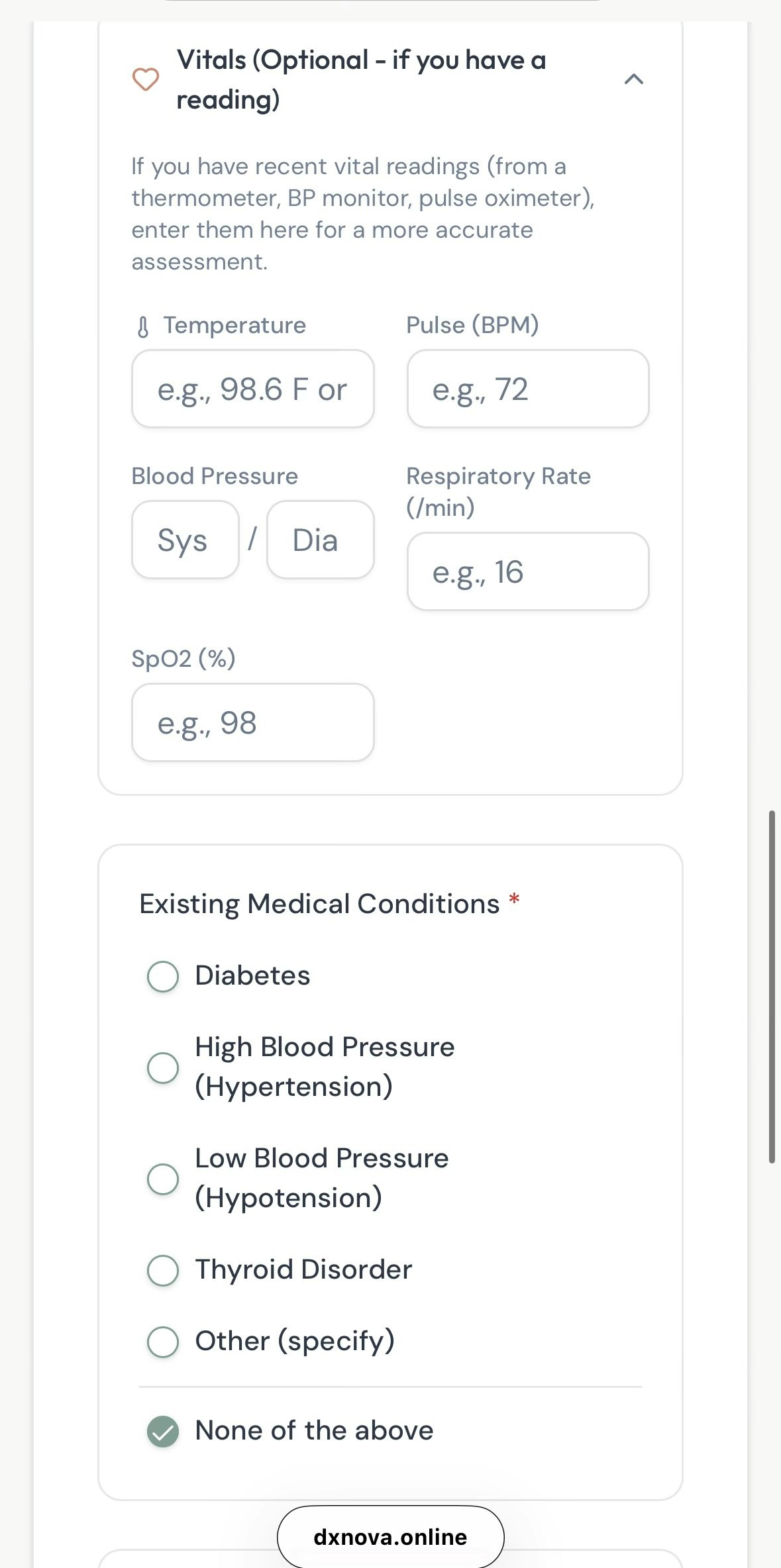Click the Blood Pressure label
781x1568 pixels.
[215, 476]
